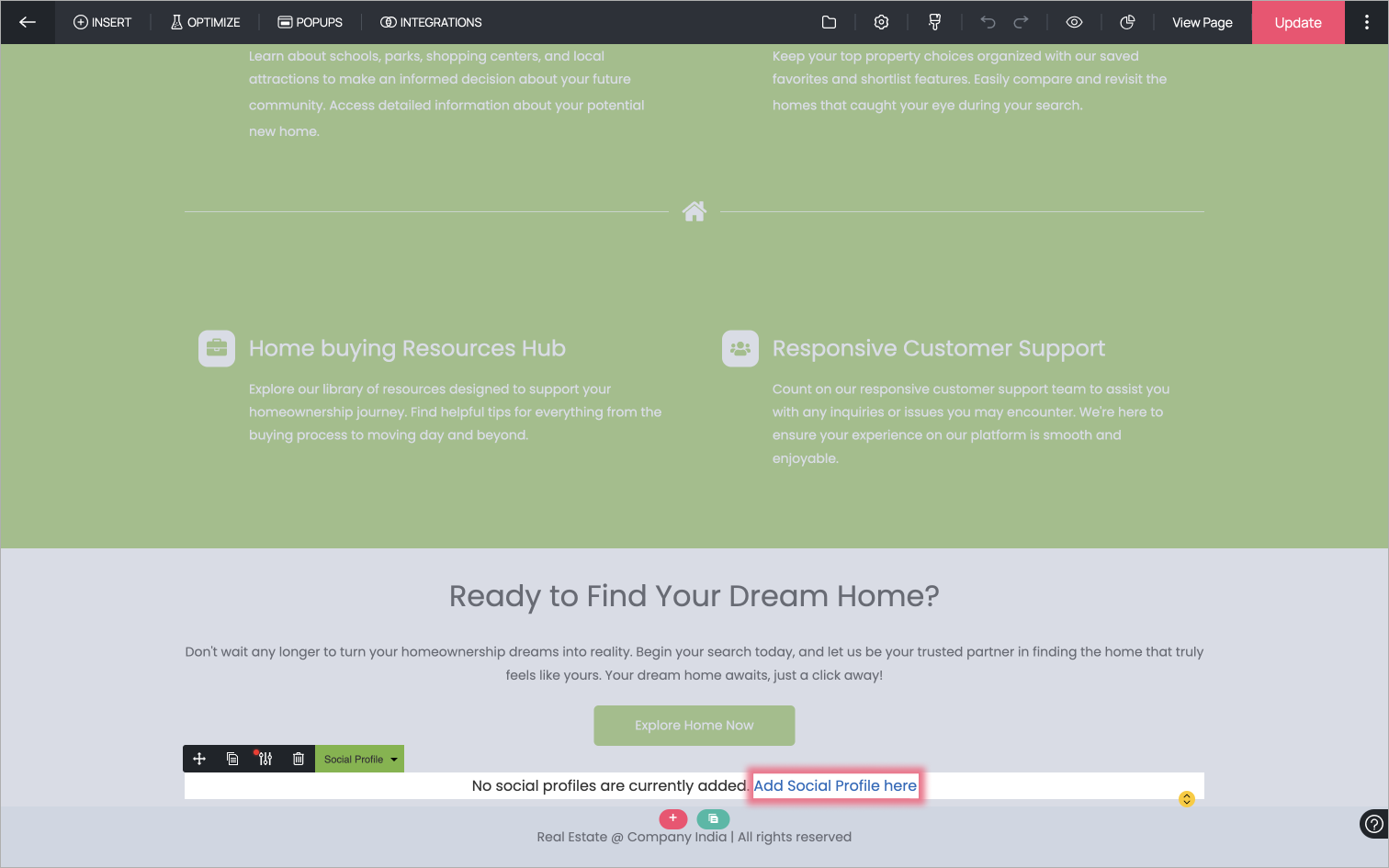Select the users icon beside Customer Support
1389x868 pixels.
pos(740,348)
